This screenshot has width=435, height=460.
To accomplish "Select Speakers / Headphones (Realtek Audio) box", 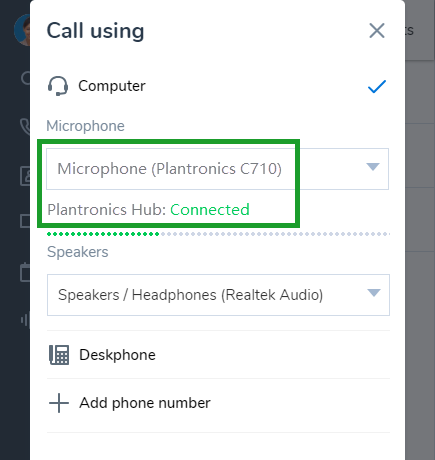I will pyautogui.click(x=218, y=295).
